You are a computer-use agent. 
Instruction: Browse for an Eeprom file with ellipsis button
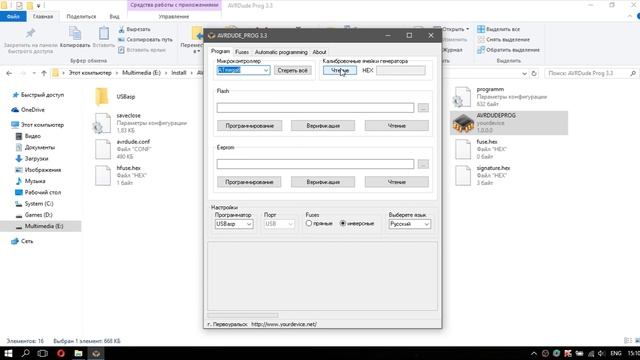[x=423, y=164]
